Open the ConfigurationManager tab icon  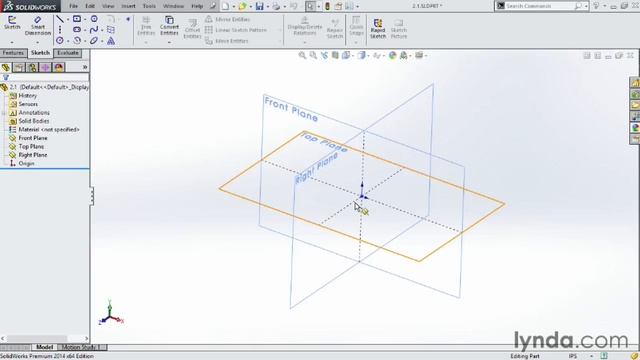(32, 67)
